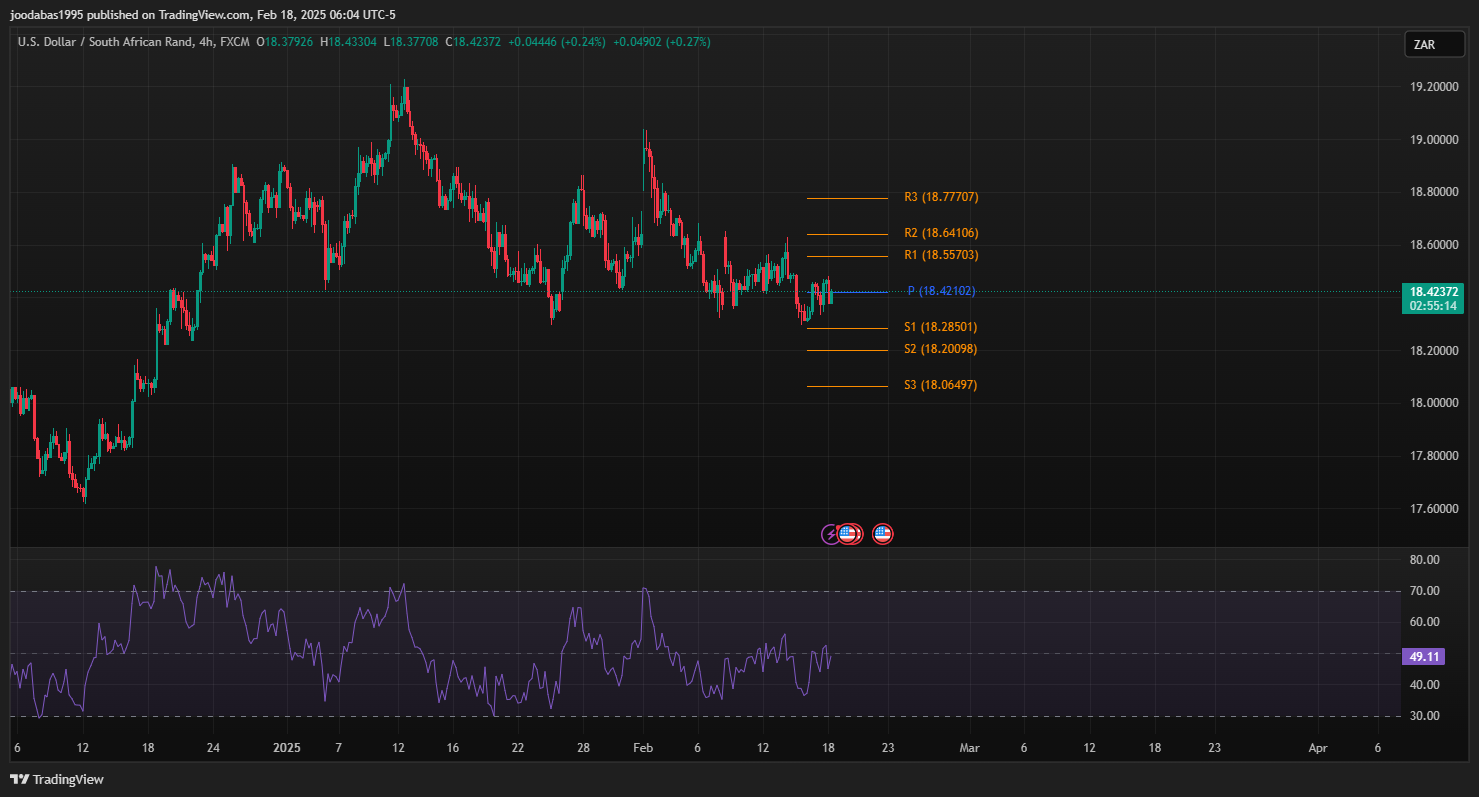Click the 2025 label on the time axis
Screen dimensions: 1479x797
click(x=287, y=748)
